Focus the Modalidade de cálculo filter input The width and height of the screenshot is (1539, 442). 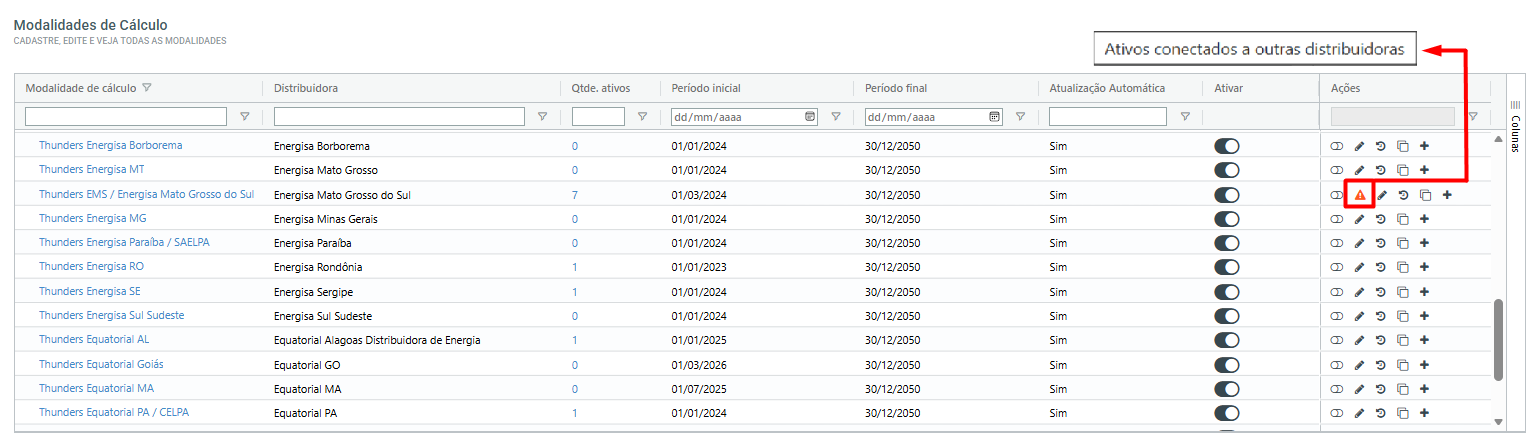126,117
